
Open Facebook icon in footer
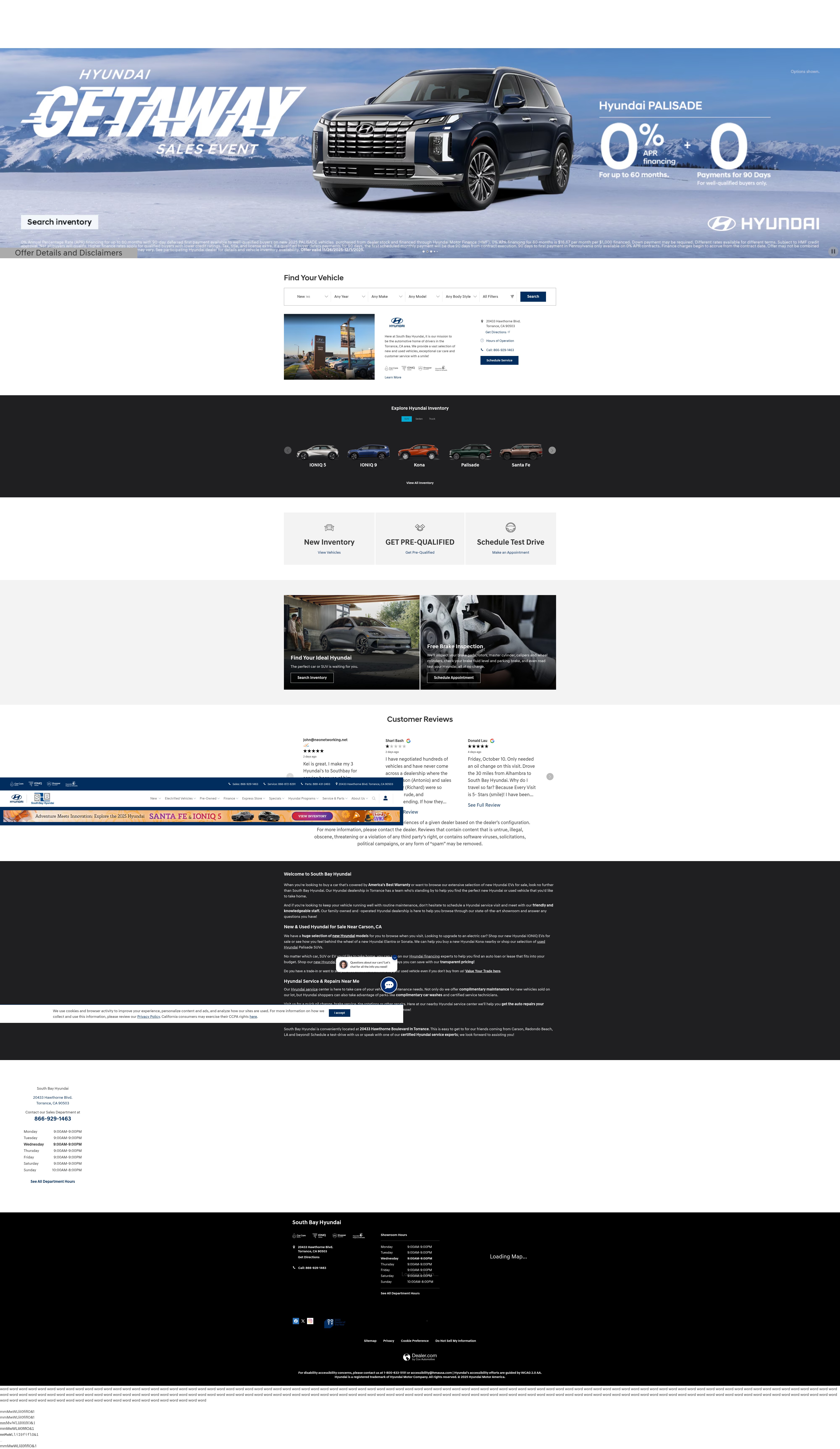pyautogui.click(x=296, y=1321)
